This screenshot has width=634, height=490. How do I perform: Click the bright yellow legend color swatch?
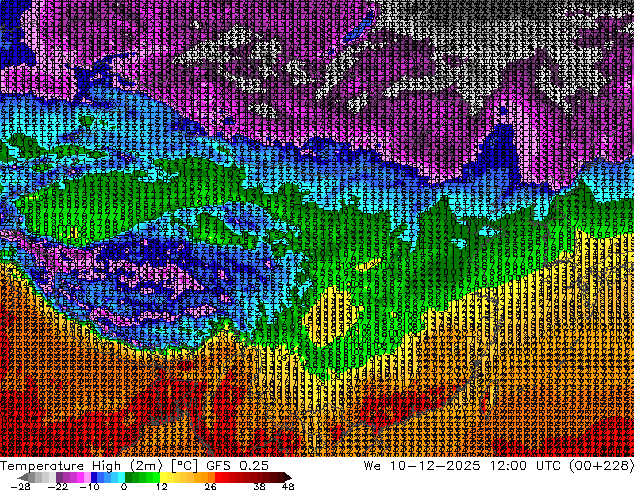tap(164, 477)
